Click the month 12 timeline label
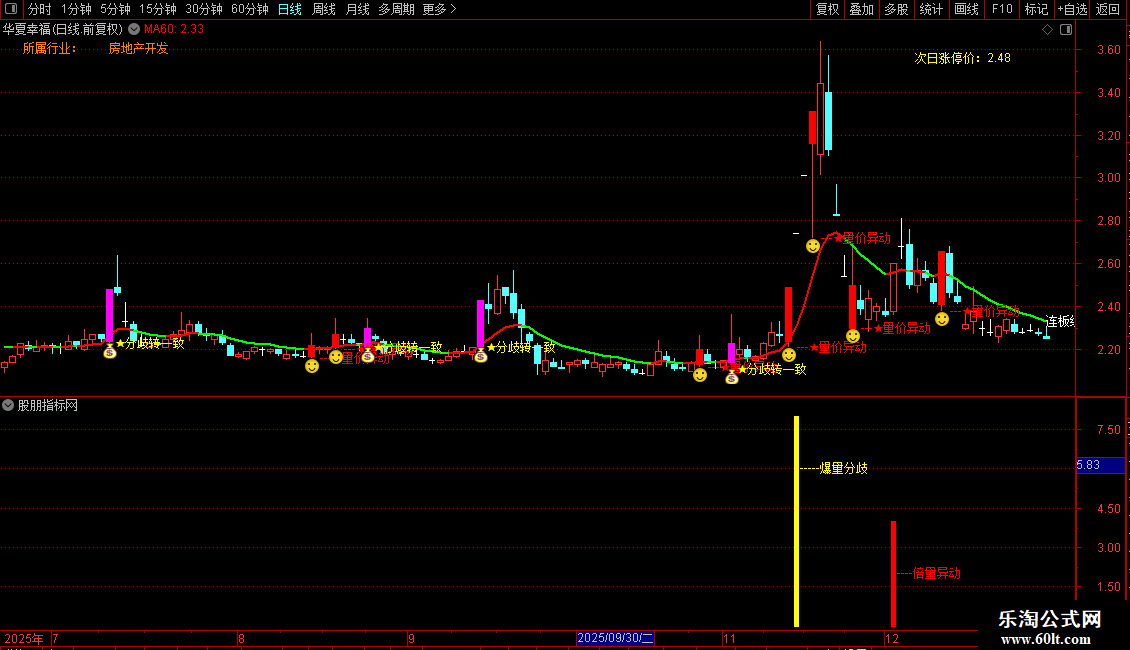 point(892,638)
